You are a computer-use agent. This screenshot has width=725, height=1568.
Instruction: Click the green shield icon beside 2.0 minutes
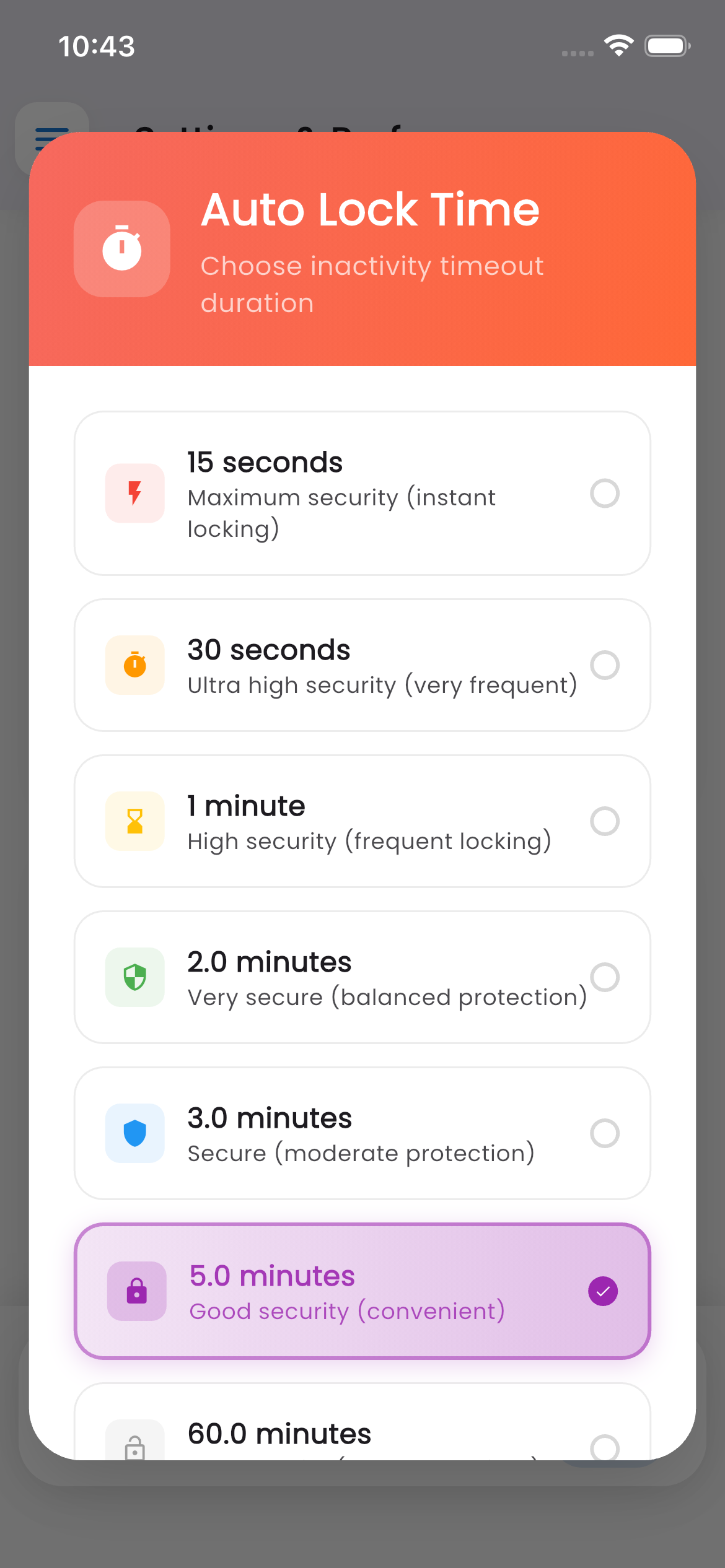point(134,977)
